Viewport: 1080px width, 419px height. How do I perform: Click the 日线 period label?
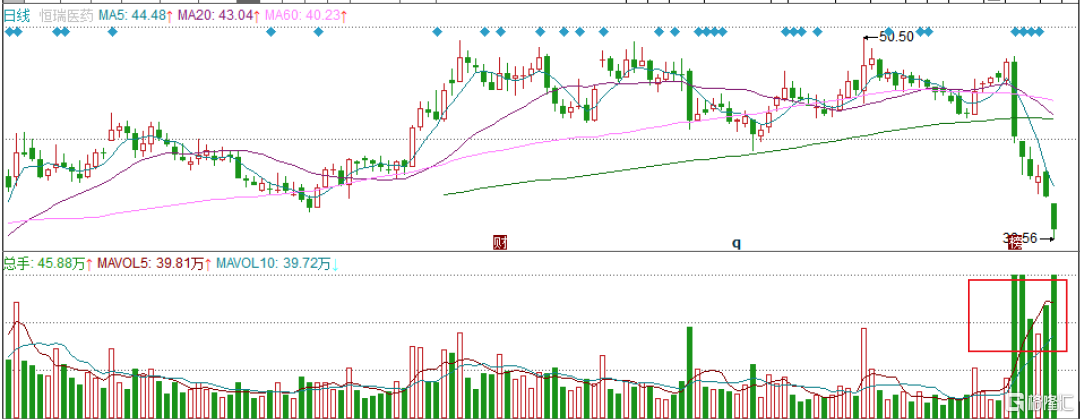pos(17,14)
